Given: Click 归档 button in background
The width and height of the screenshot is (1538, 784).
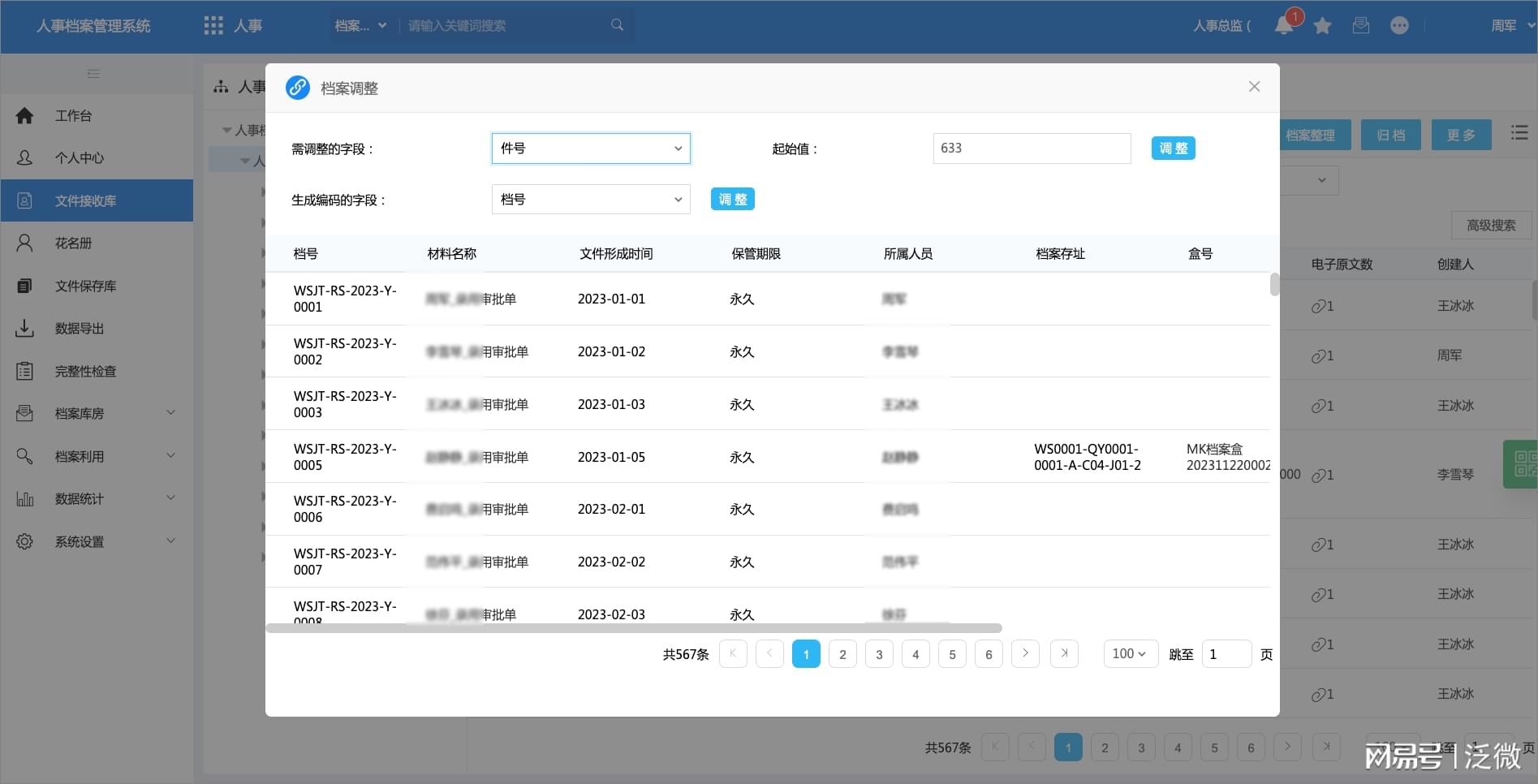Looking at the screenshot, I should coord(1391,135).
